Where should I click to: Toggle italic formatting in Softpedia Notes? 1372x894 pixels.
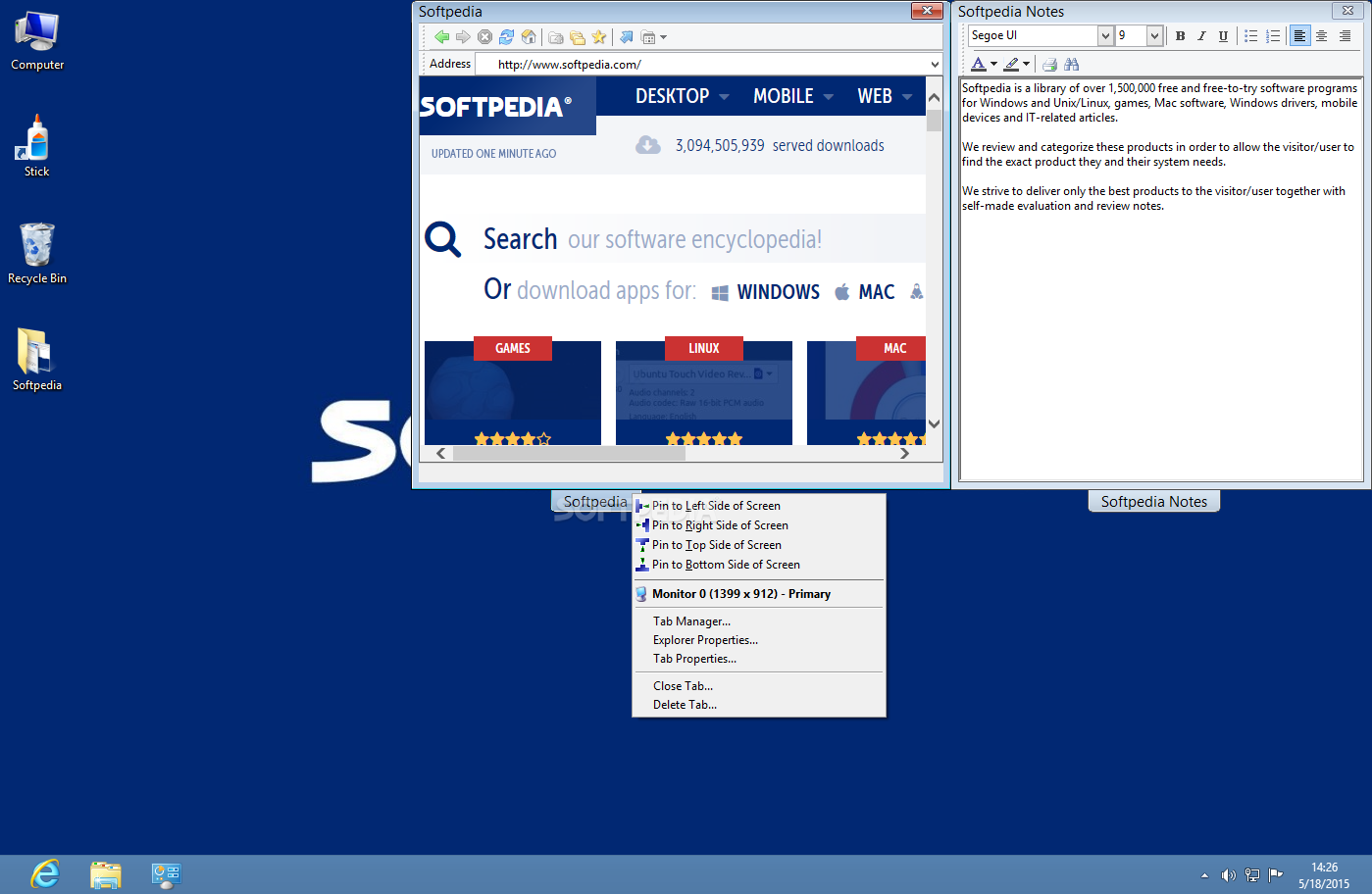coord(1201,36)
